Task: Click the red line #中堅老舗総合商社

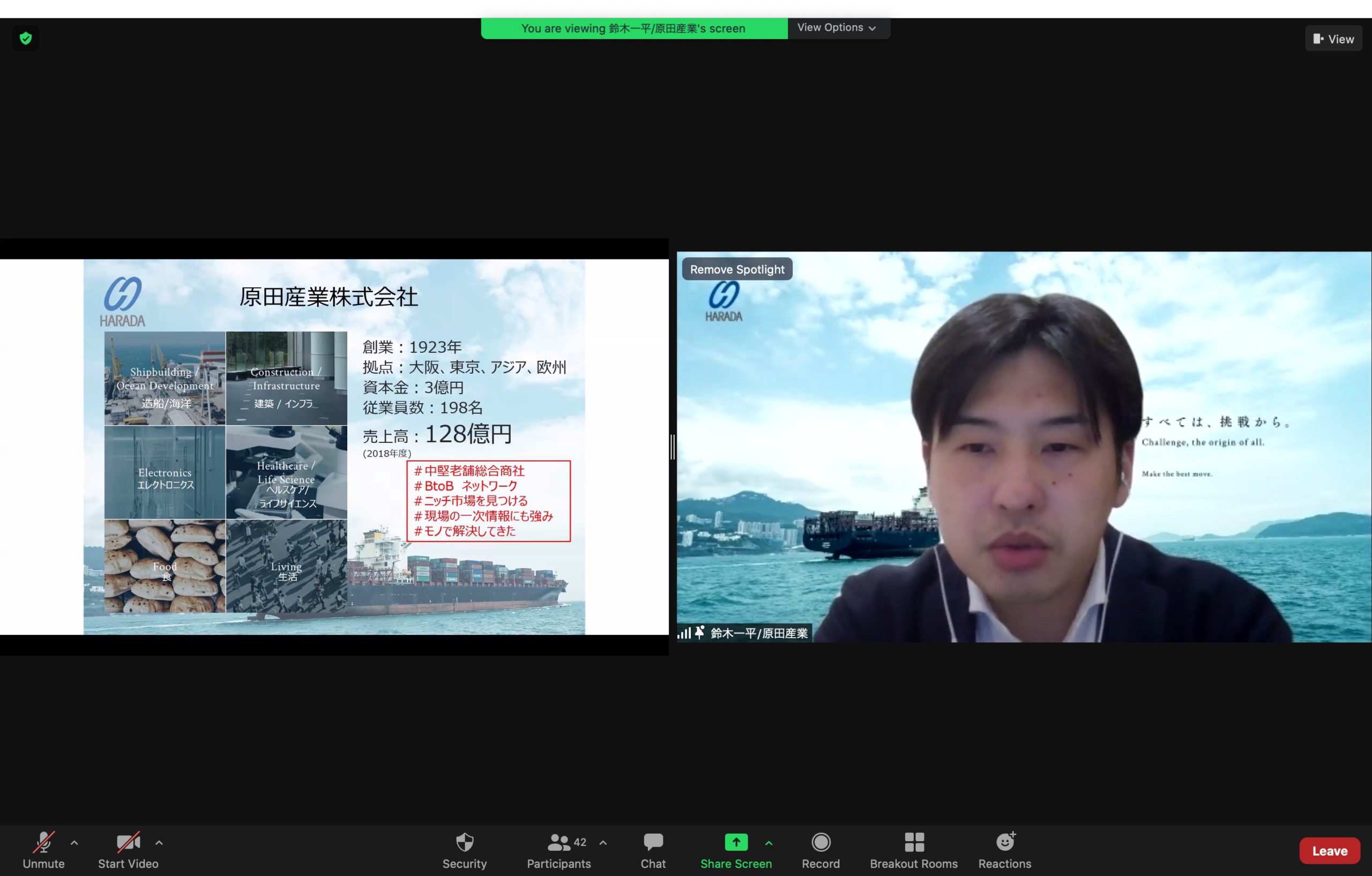Action: click(469, 471)
